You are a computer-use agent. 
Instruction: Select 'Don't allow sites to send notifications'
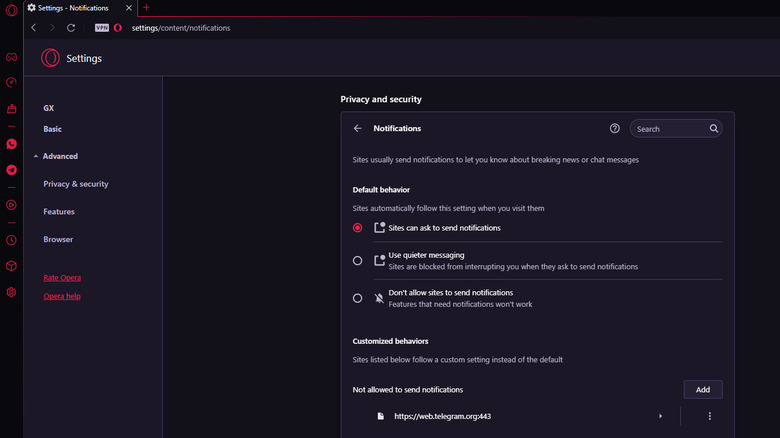[x=358, y=298]
